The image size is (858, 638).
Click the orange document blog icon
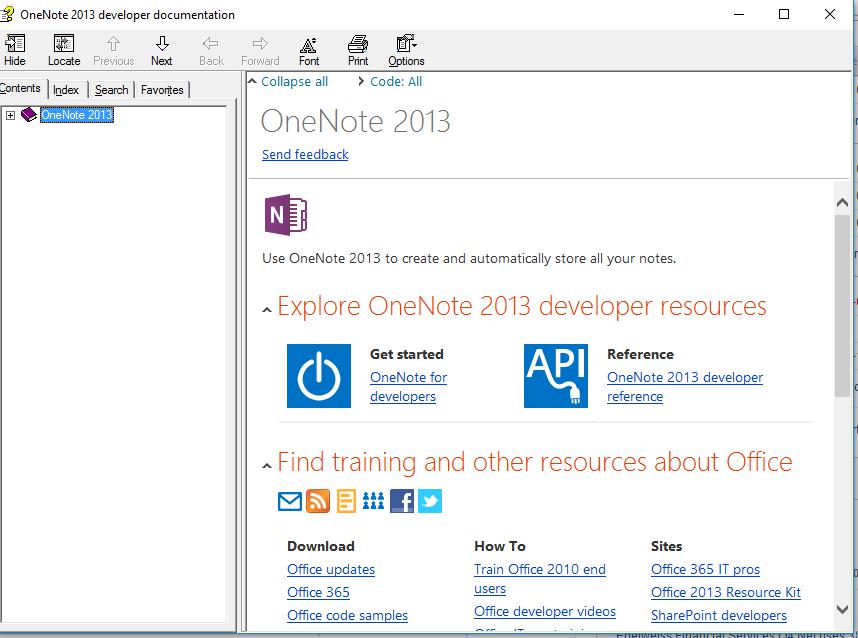pos(346,501)
